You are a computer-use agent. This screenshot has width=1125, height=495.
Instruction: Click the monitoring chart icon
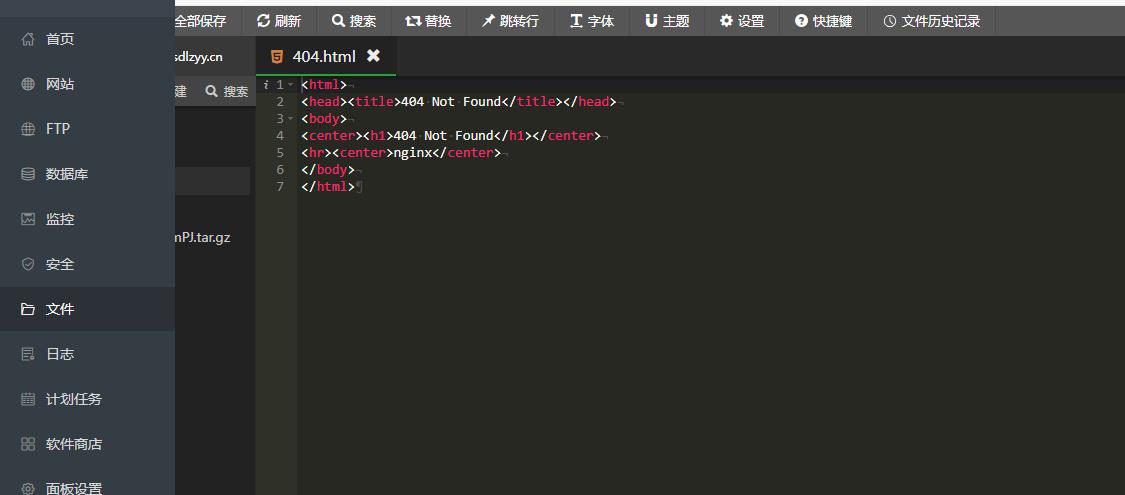pos(28,220)
